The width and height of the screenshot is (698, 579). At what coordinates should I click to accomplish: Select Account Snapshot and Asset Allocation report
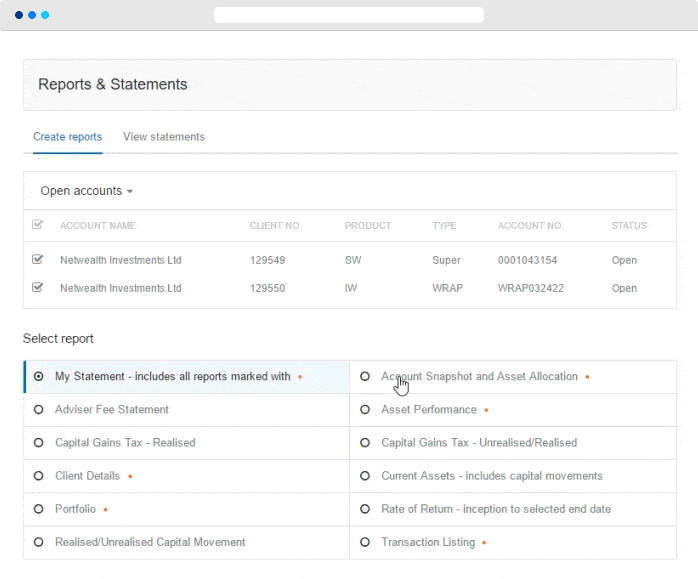(365, 377)
